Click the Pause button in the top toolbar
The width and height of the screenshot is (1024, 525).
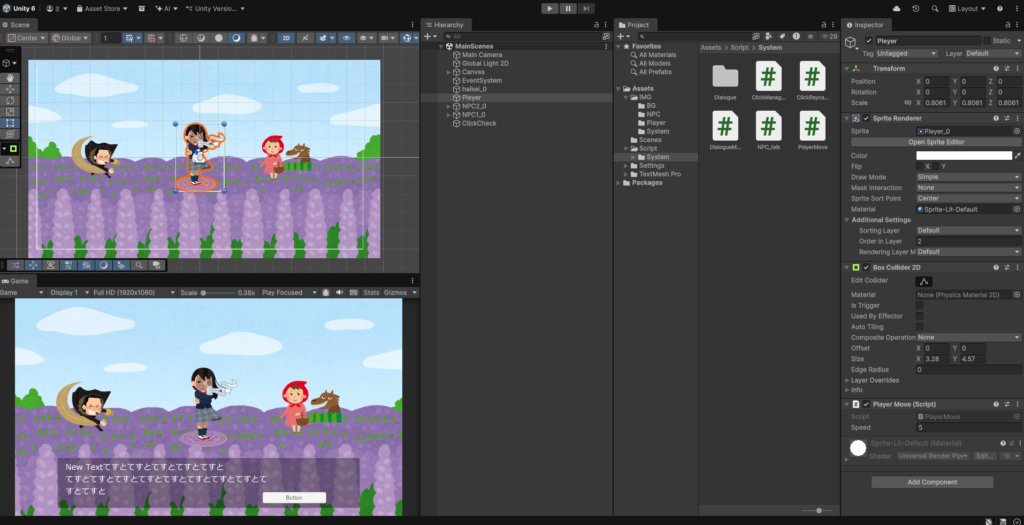coord(568,8)
